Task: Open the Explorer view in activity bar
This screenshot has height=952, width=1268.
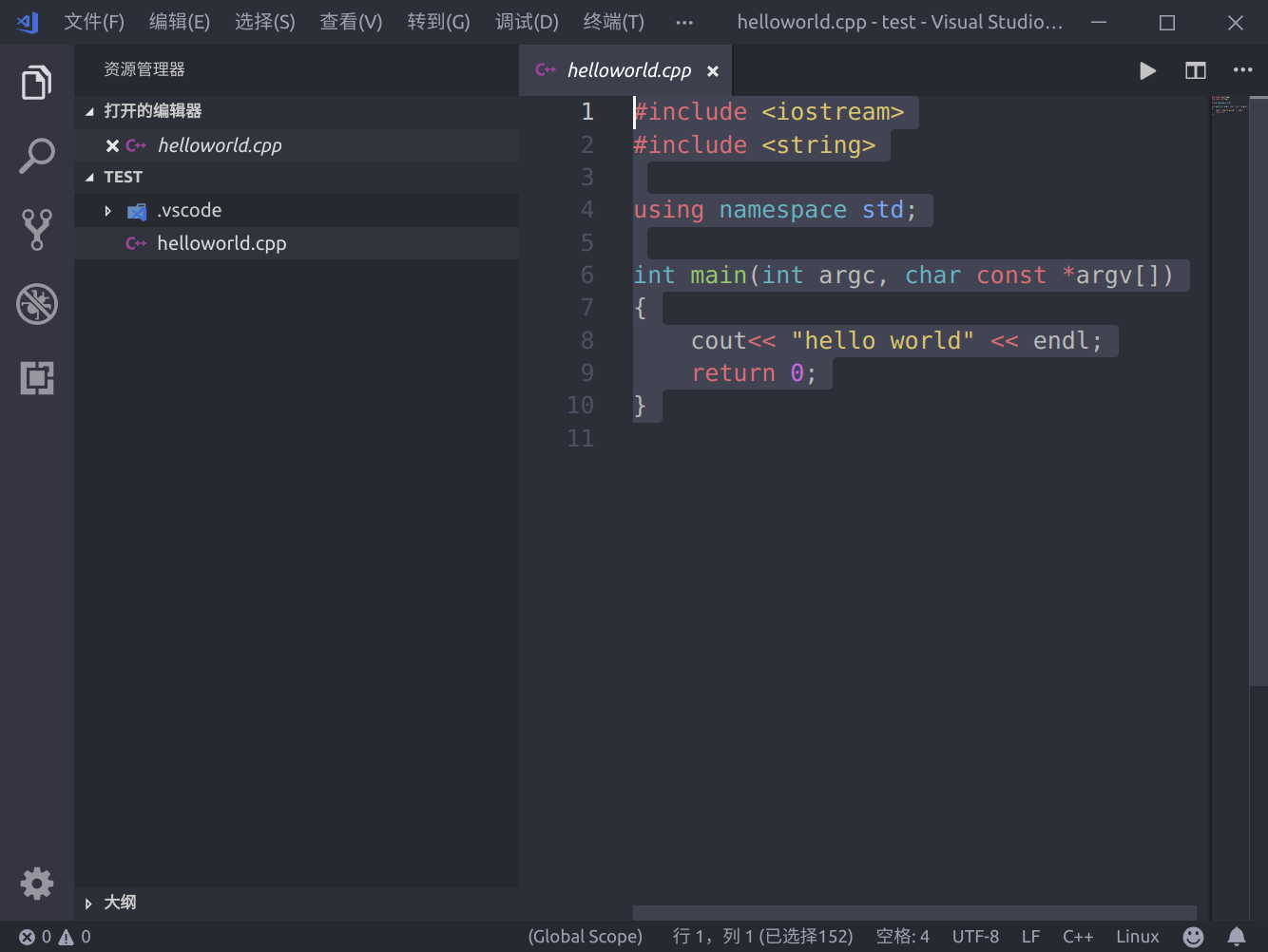Action: click(36, 83)
